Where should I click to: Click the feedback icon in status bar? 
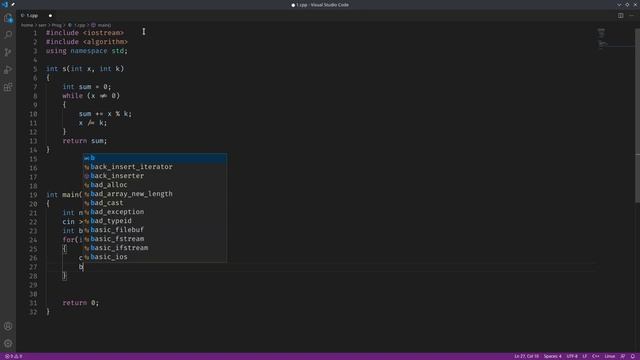(x=622, y=356)
